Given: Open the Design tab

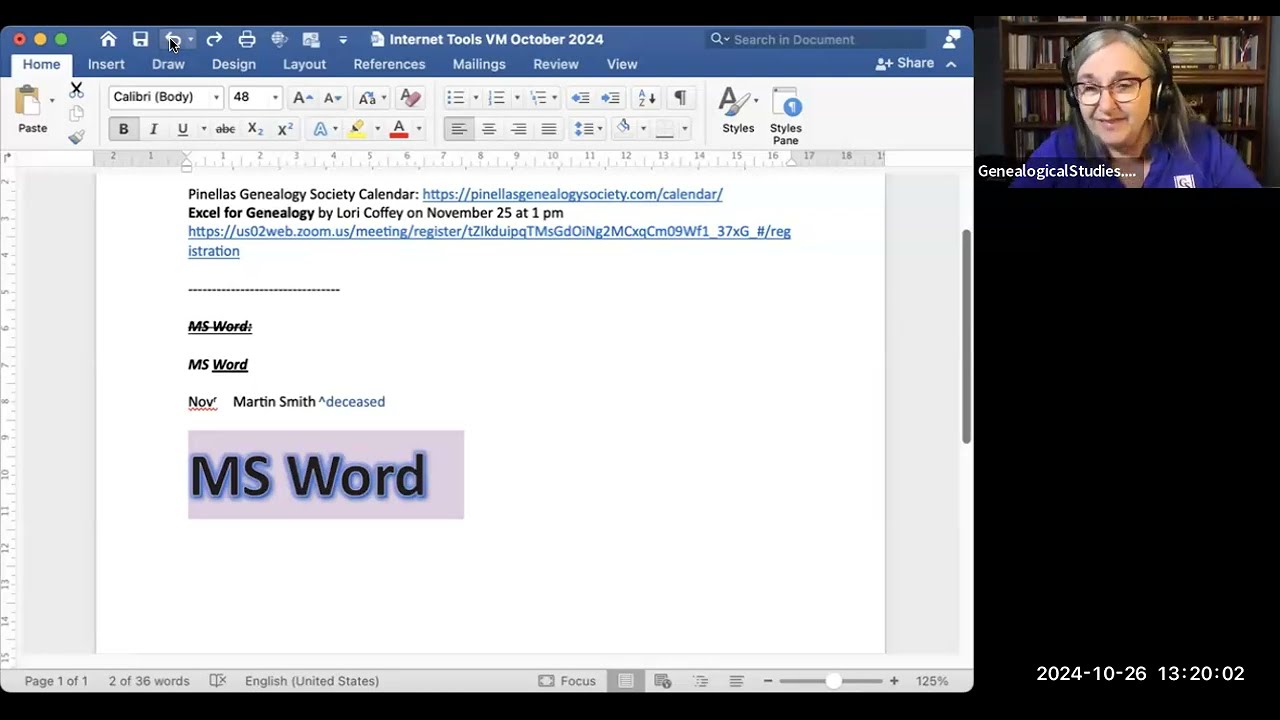Looking at the screenshot, I should click(234, 64).
